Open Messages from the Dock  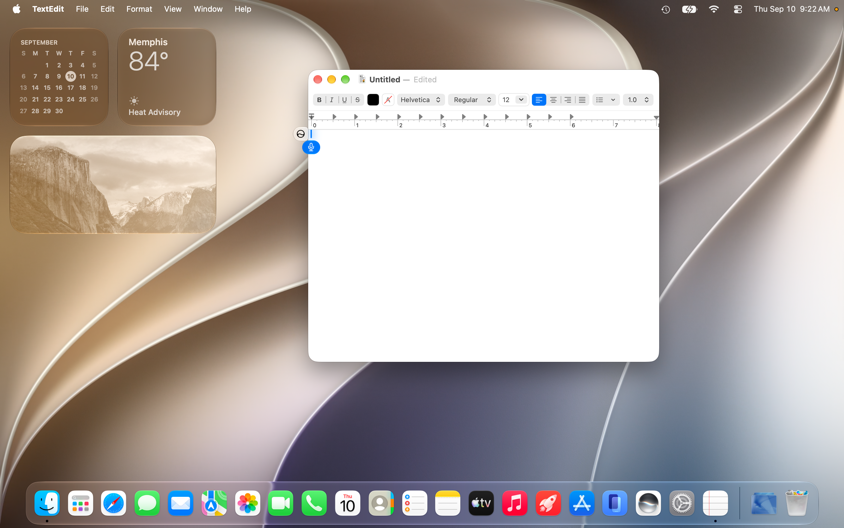tap(147, 503)
